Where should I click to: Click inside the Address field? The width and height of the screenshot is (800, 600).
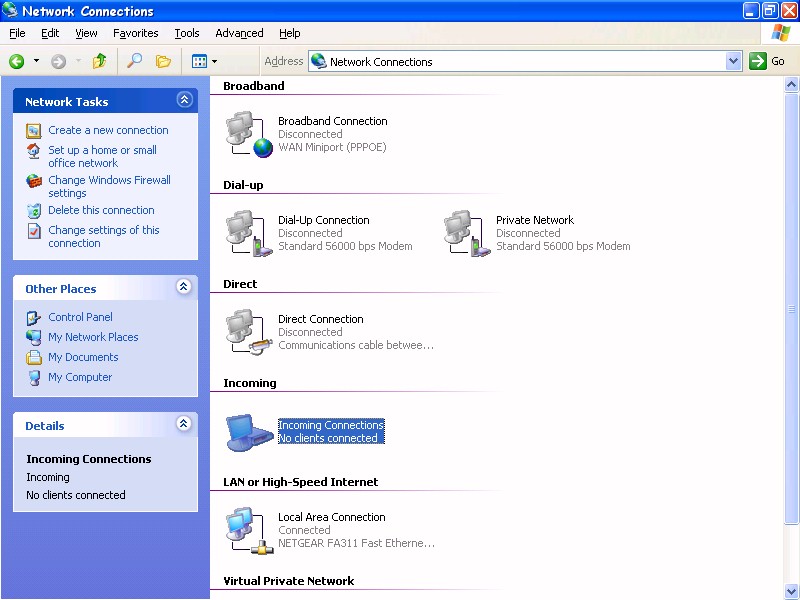pos(524,61)
